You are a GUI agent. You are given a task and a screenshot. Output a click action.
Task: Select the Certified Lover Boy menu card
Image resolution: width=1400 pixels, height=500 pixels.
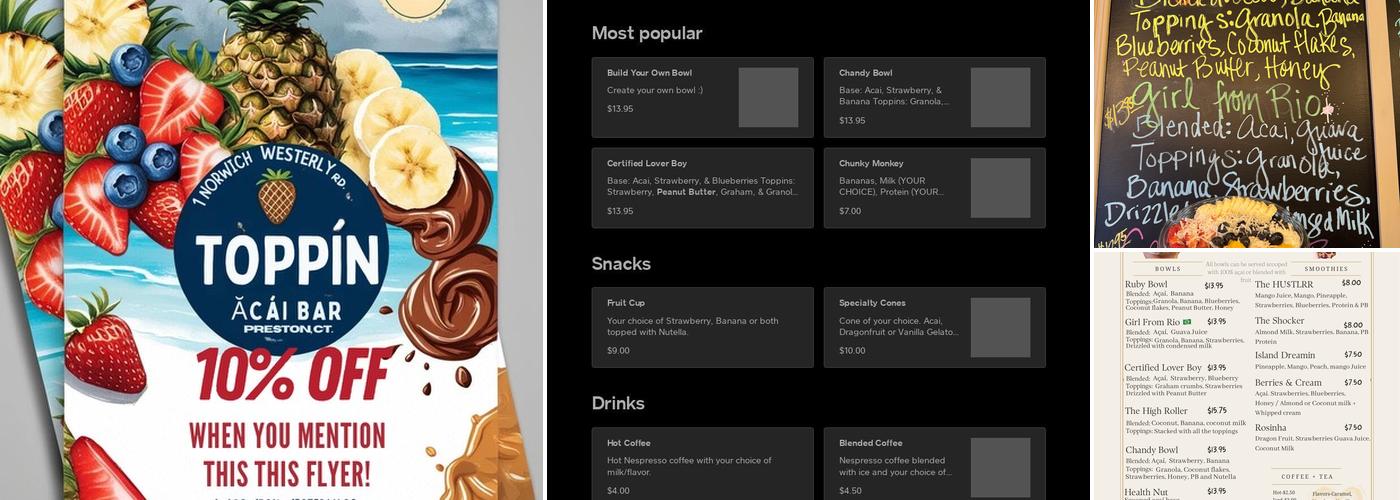(702, 188)
